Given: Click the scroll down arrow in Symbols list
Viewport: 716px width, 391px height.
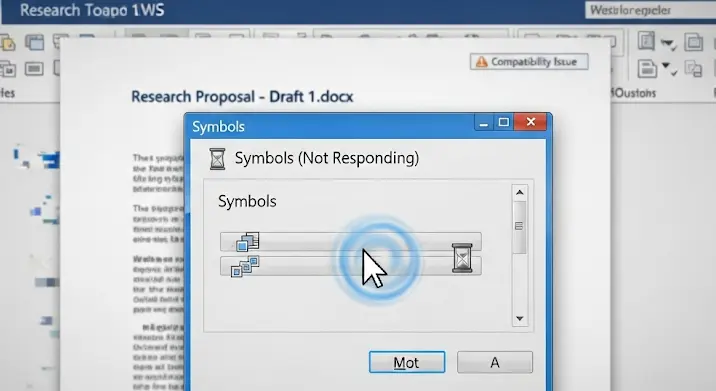Looking at the screenshot, I should coord(519,318).
